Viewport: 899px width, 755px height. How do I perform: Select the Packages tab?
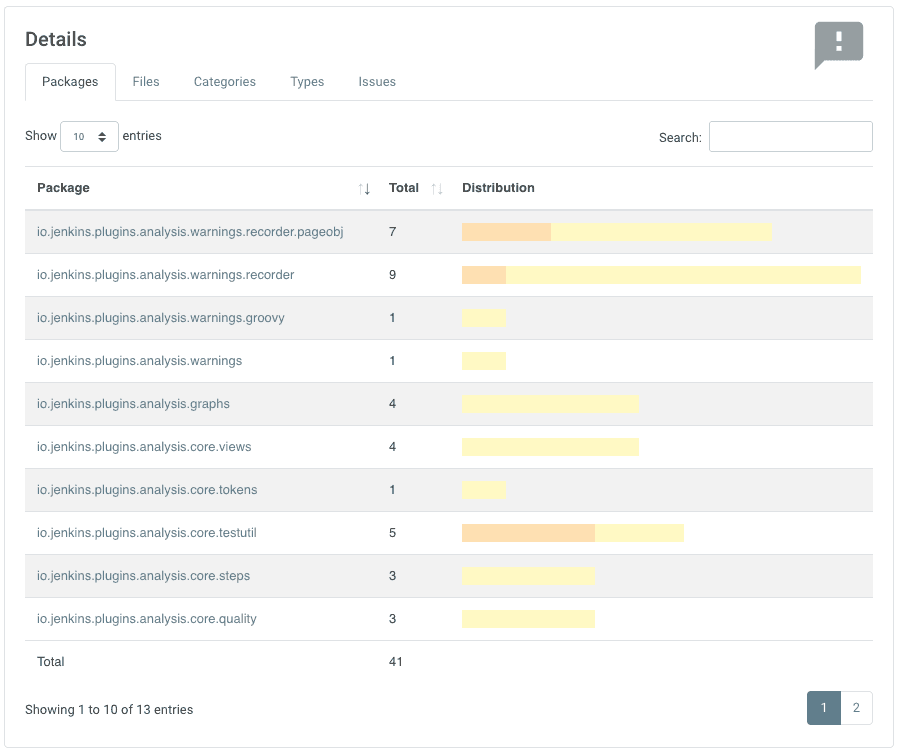(x=70, y=81)
